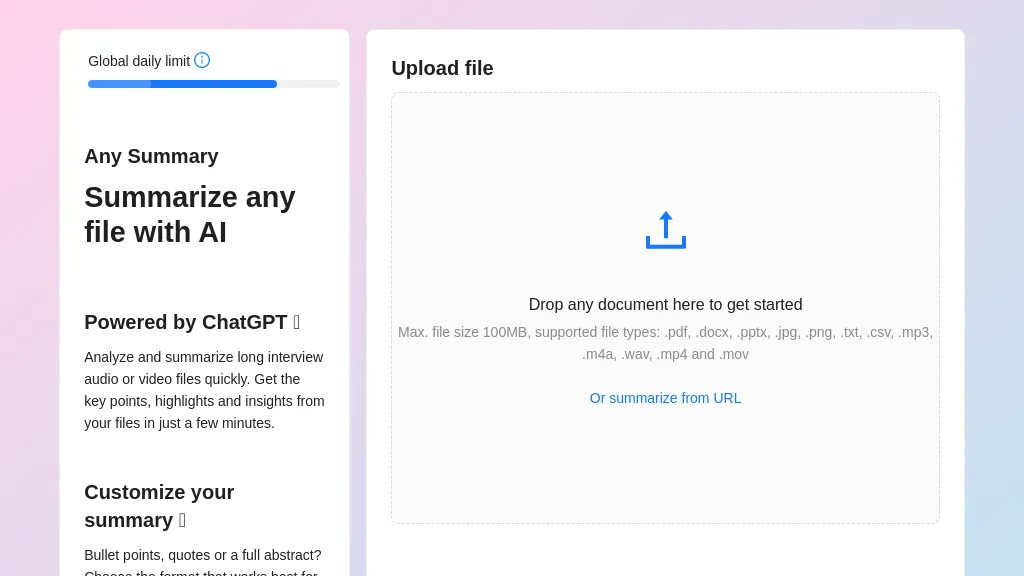Click the Bullet points, quotes or abstract text

[203, 555]
